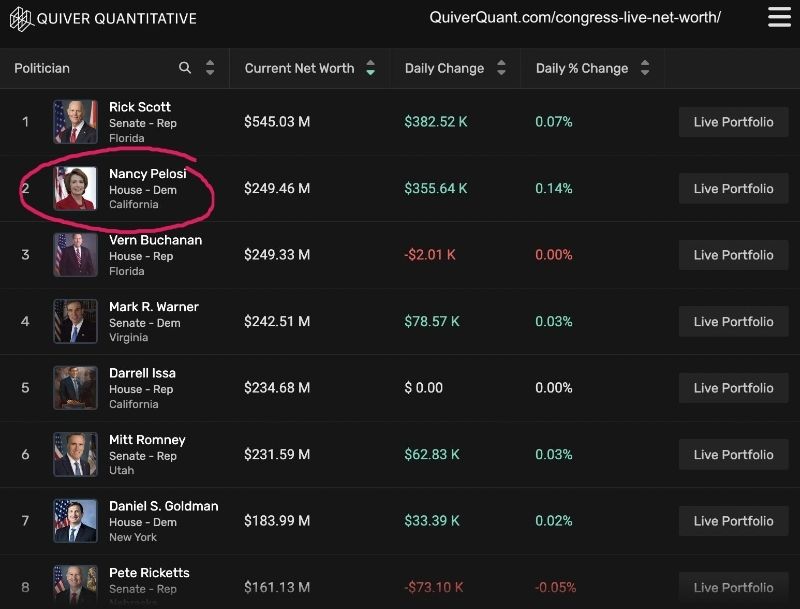The width and height of the screenshot is (800, 609).
Task: Click the QUIVER QUANTITATIVE brand text
Action: pos(116,19)
